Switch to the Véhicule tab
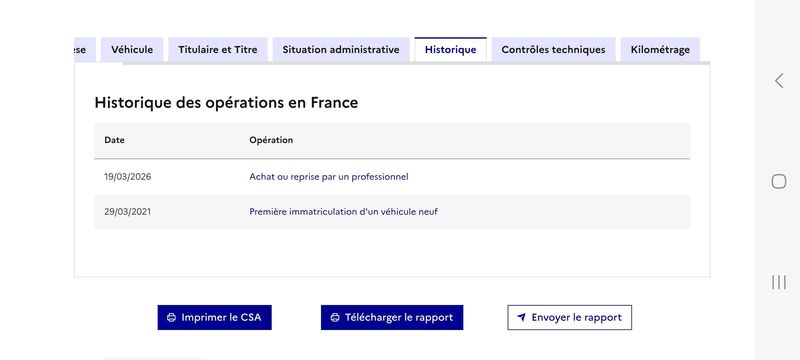 (x=132, y=49)
